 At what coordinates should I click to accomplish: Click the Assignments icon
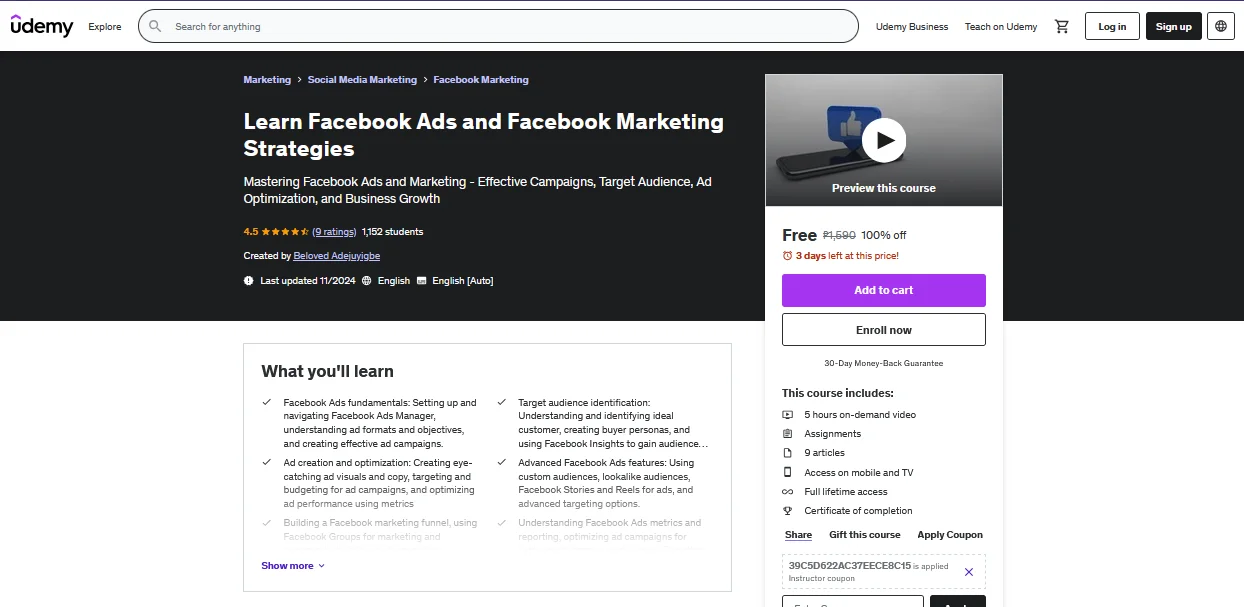pyautogui.click(x=788, y=434)
